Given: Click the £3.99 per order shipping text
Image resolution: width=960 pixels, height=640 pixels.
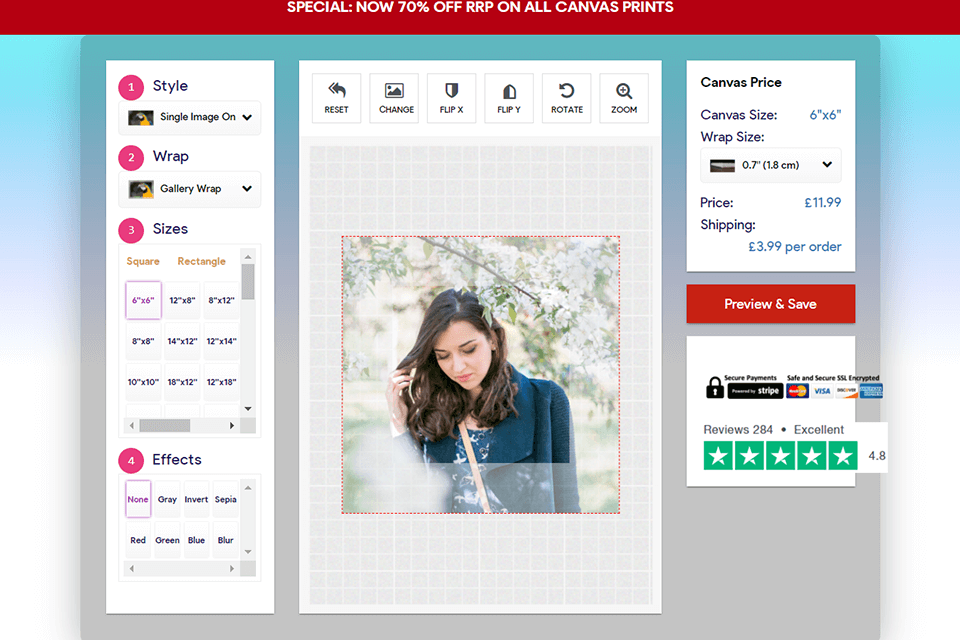Looking at the screenshot, I should click(x=795, y=246).
